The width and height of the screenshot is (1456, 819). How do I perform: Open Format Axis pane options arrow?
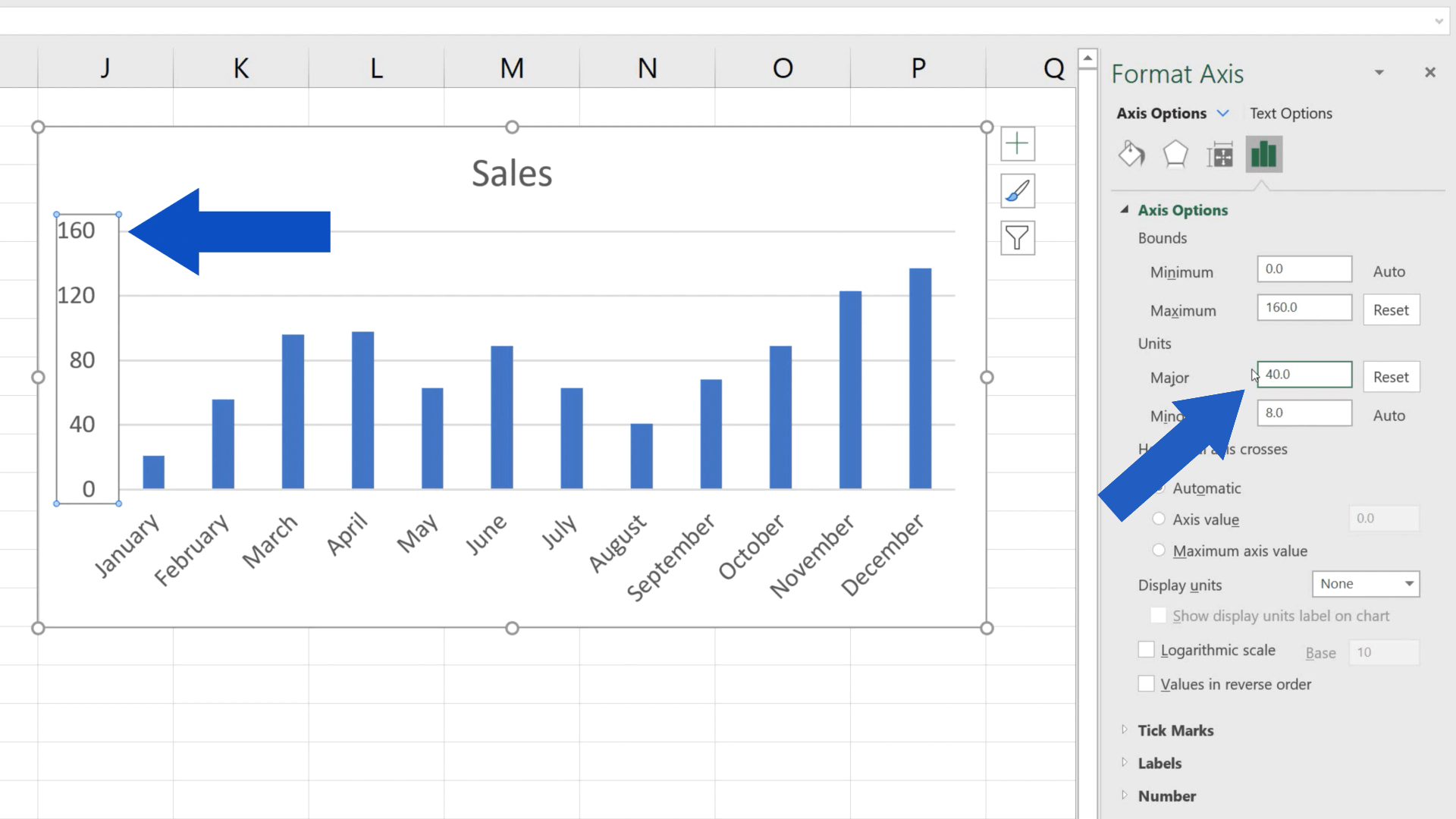[1379, 73]
